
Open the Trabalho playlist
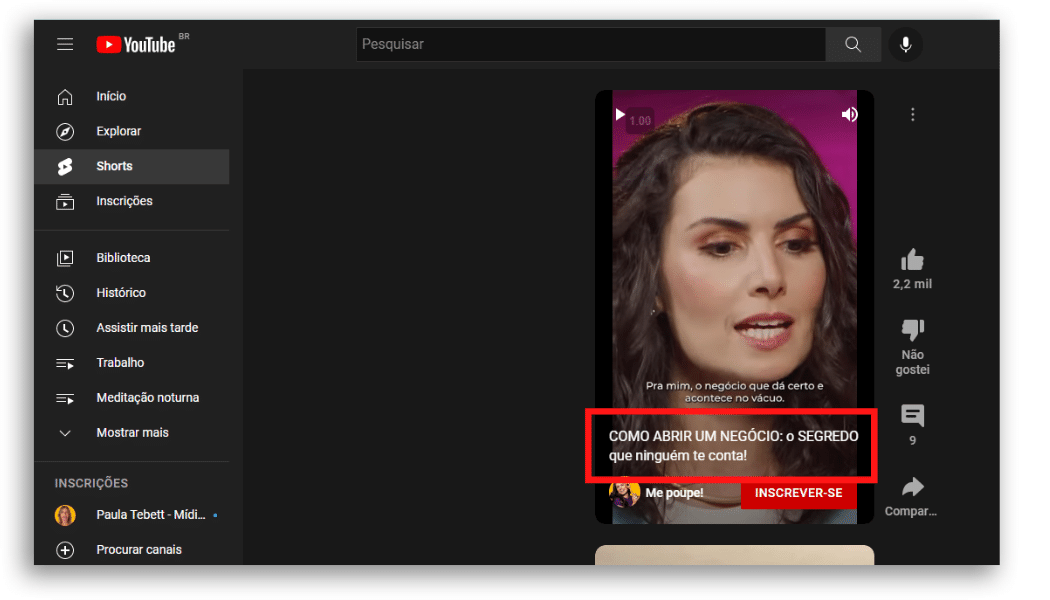click(x=132, y=362)
